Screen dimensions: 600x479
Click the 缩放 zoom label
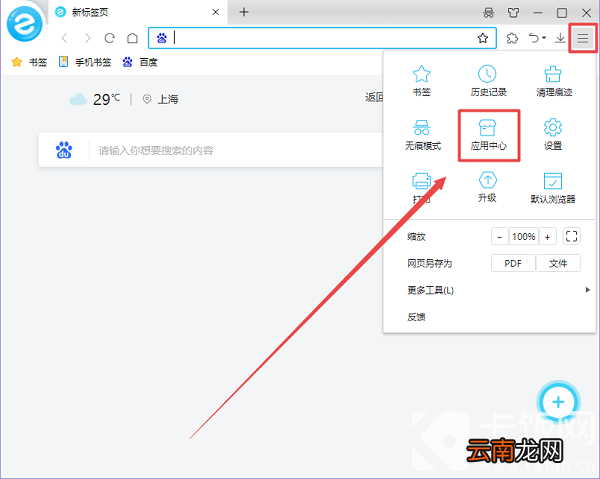[x=416, y=237]
